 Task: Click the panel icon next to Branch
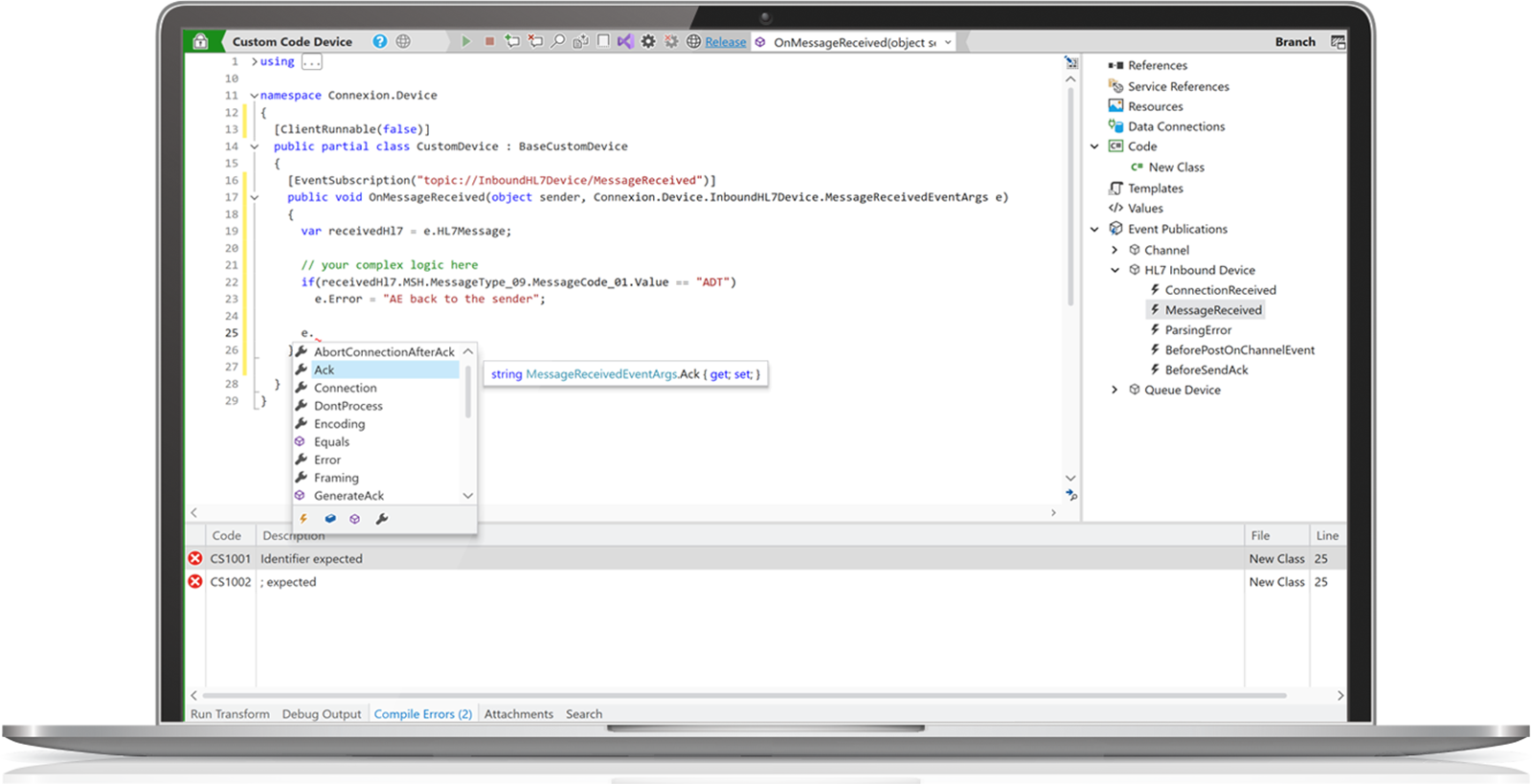coord(1338,41)
